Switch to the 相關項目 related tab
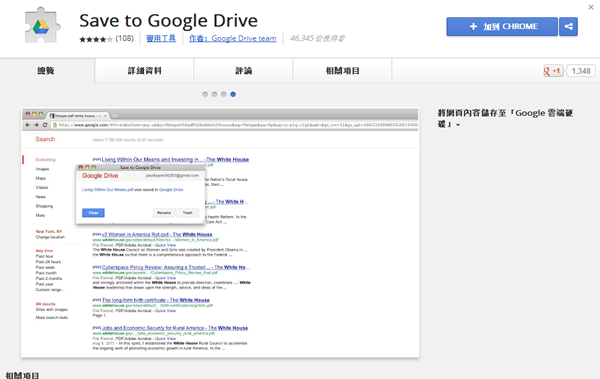 [342, 71]
